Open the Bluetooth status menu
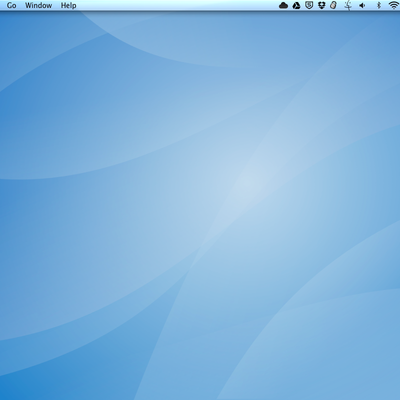The width and height of the screenshot is (400, 400). pos(378,5)
